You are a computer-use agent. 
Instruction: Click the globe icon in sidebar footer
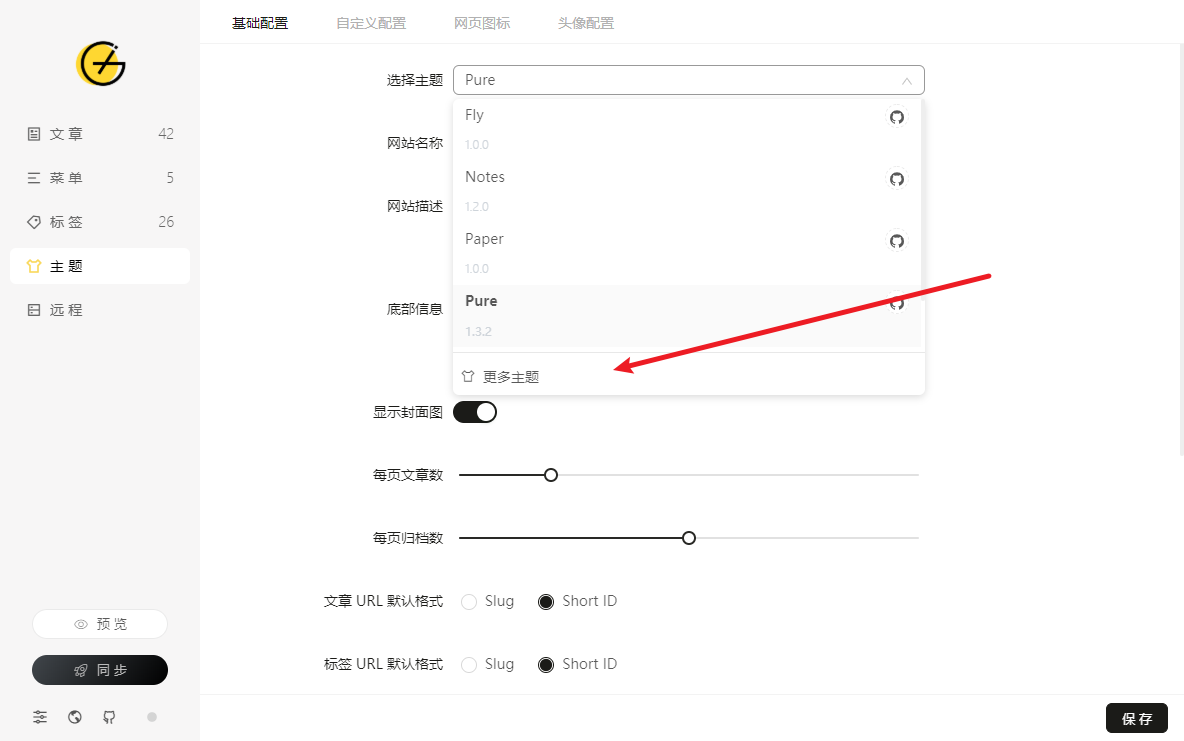coord(75,717)
